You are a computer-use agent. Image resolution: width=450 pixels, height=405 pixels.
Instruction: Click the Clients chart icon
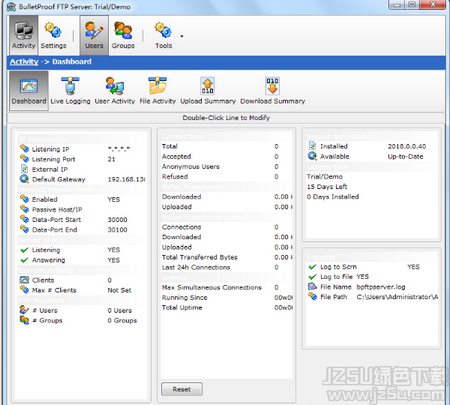click(24, 280)
